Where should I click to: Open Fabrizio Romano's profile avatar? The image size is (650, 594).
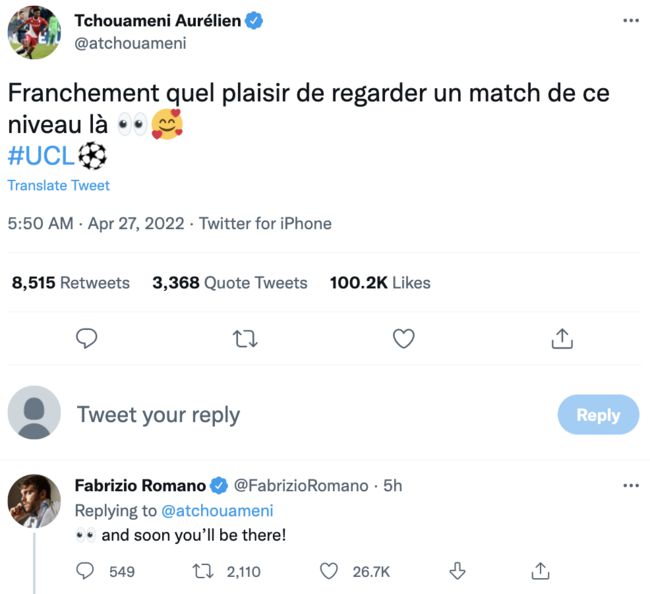[34, 501]
